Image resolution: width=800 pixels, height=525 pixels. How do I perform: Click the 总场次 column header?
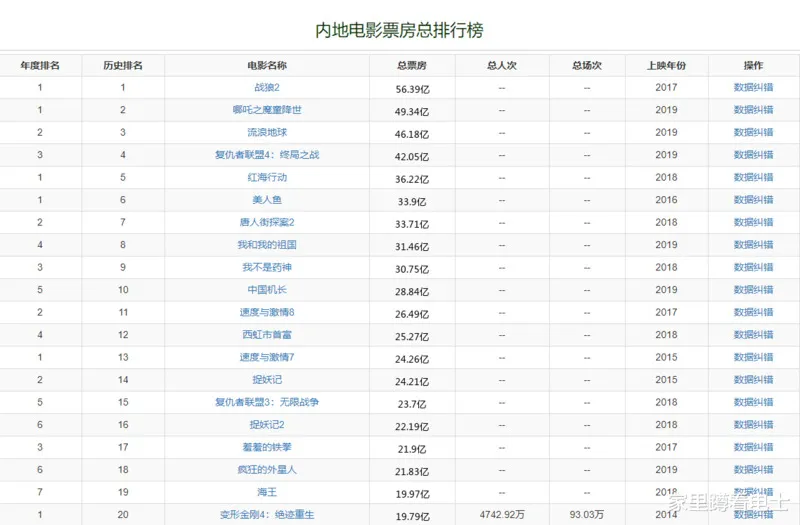(x=587, y=65)
